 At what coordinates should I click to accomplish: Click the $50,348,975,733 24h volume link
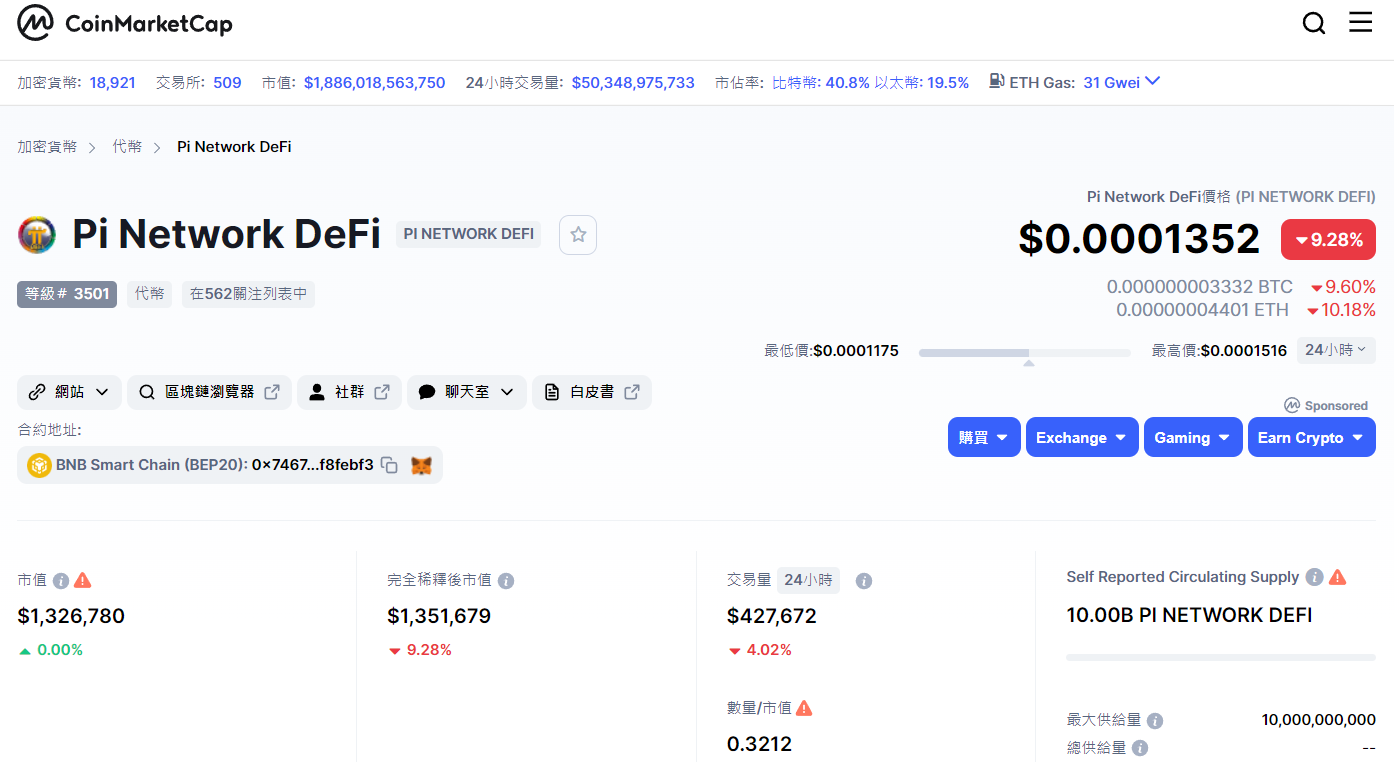point(633,83)
